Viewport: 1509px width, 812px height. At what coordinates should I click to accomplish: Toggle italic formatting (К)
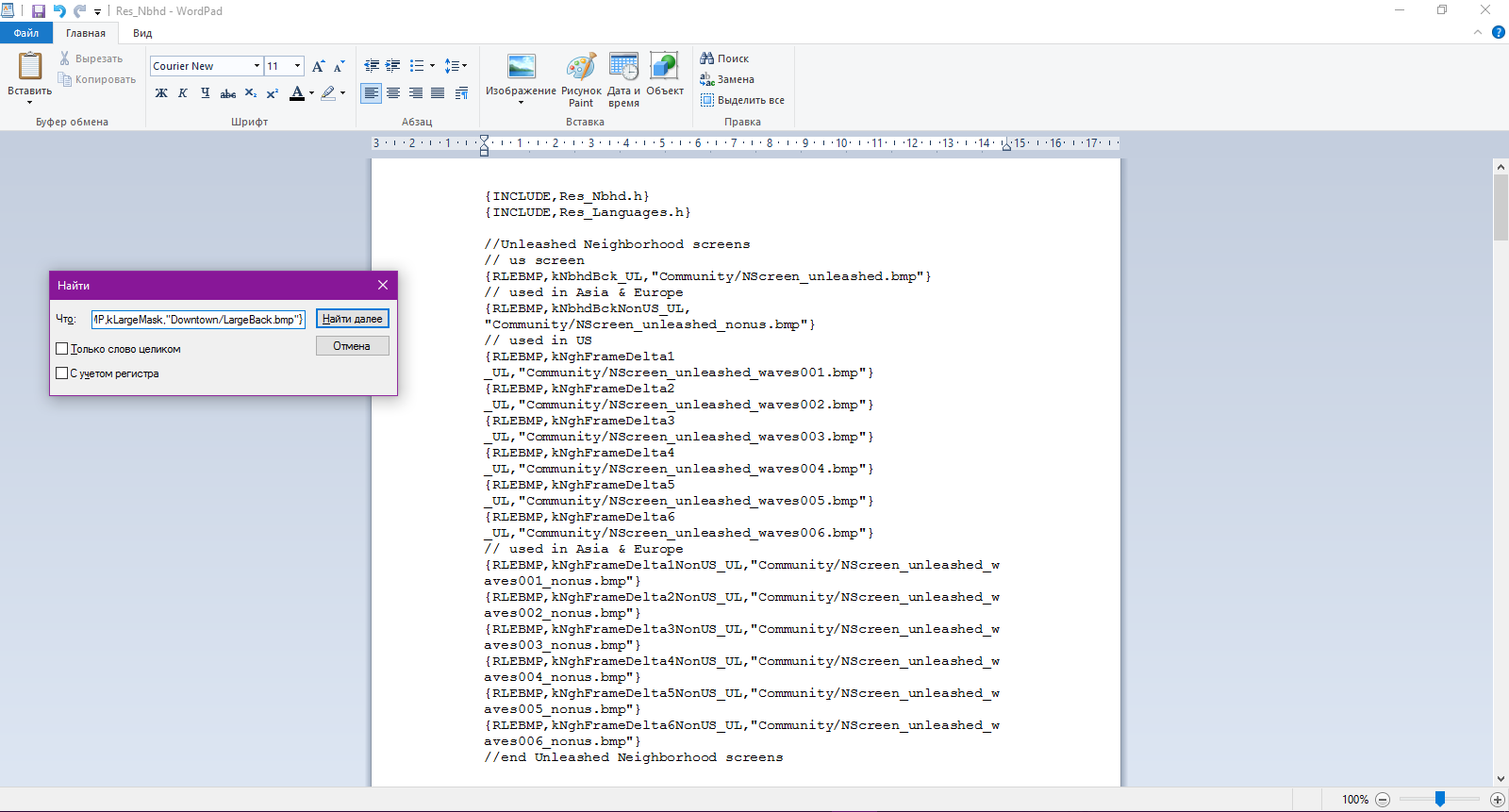tap(183, 93)
